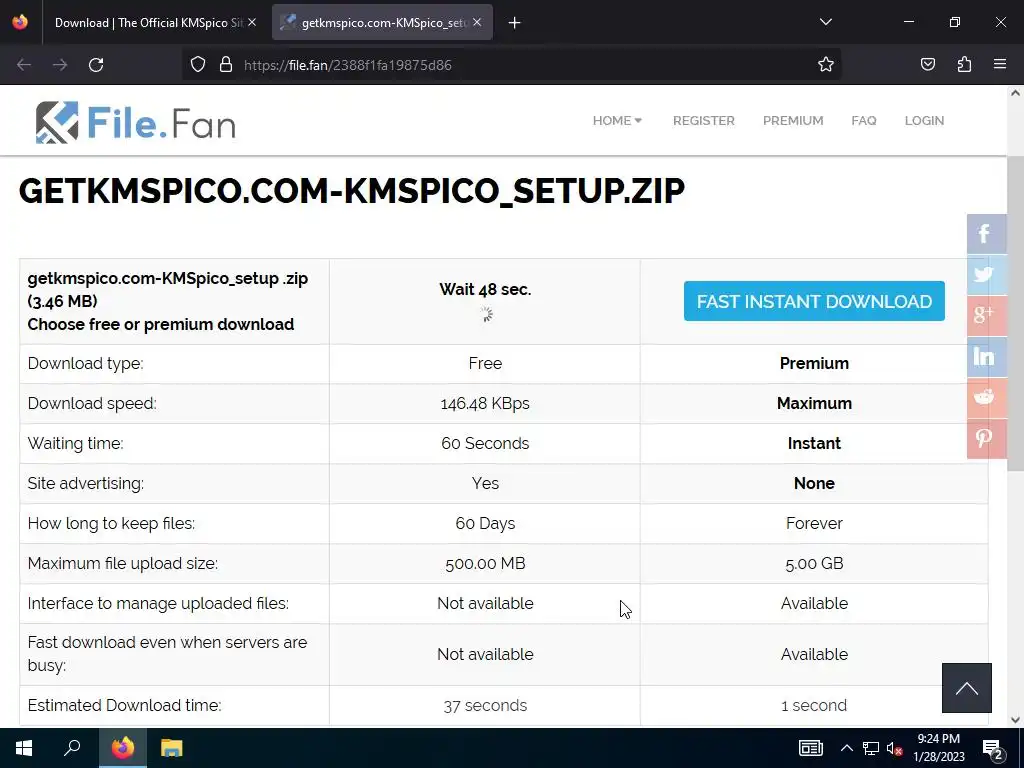Click the back-to-top arrow button
Image resolution: width=1024 pixels, height=768 pixels.
coord(967,688)
